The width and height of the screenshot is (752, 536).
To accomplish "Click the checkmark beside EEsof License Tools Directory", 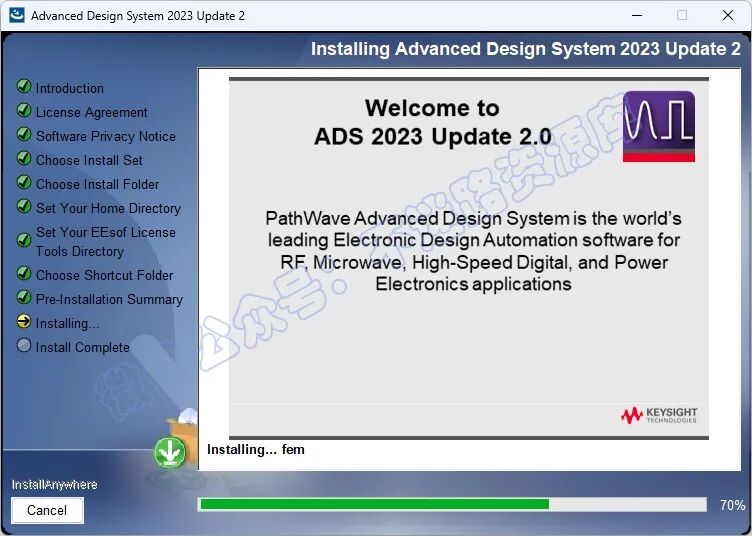I will pos(24,240).
